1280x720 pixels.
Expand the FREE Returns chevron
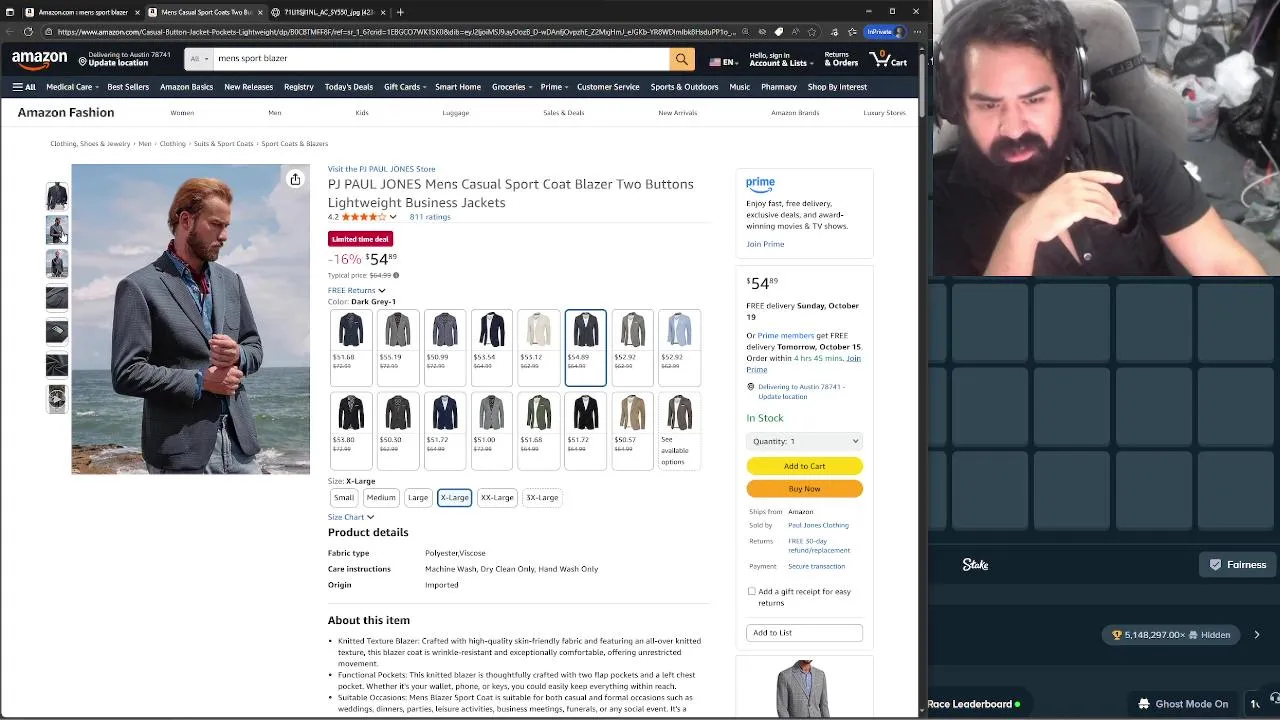coord(382,291)
